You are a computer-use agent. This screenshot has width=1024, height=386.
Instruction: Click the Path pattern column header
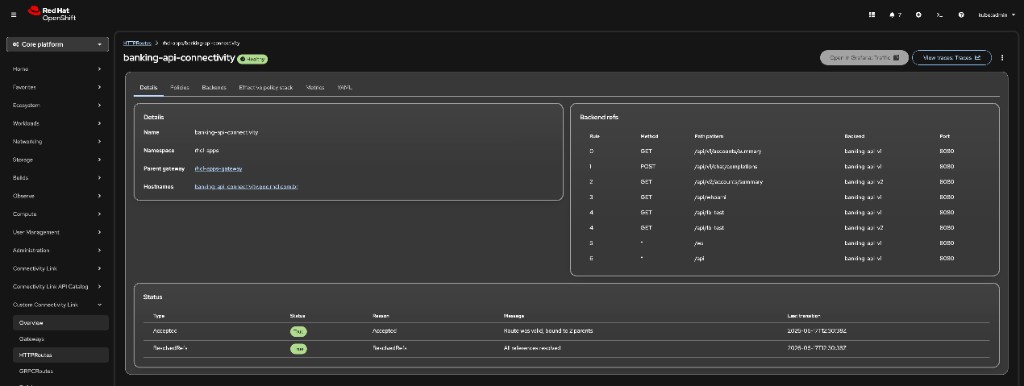pos(709,137)
